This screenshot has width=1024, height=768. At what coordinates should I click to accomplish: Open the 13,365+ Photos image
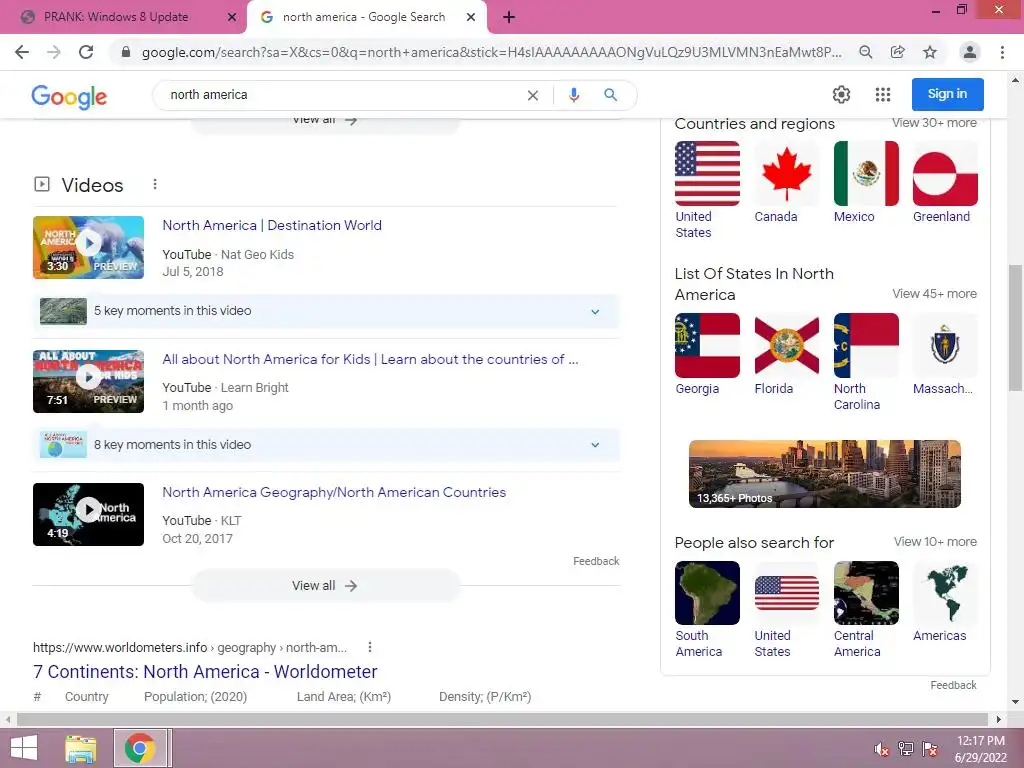point(825,474)
